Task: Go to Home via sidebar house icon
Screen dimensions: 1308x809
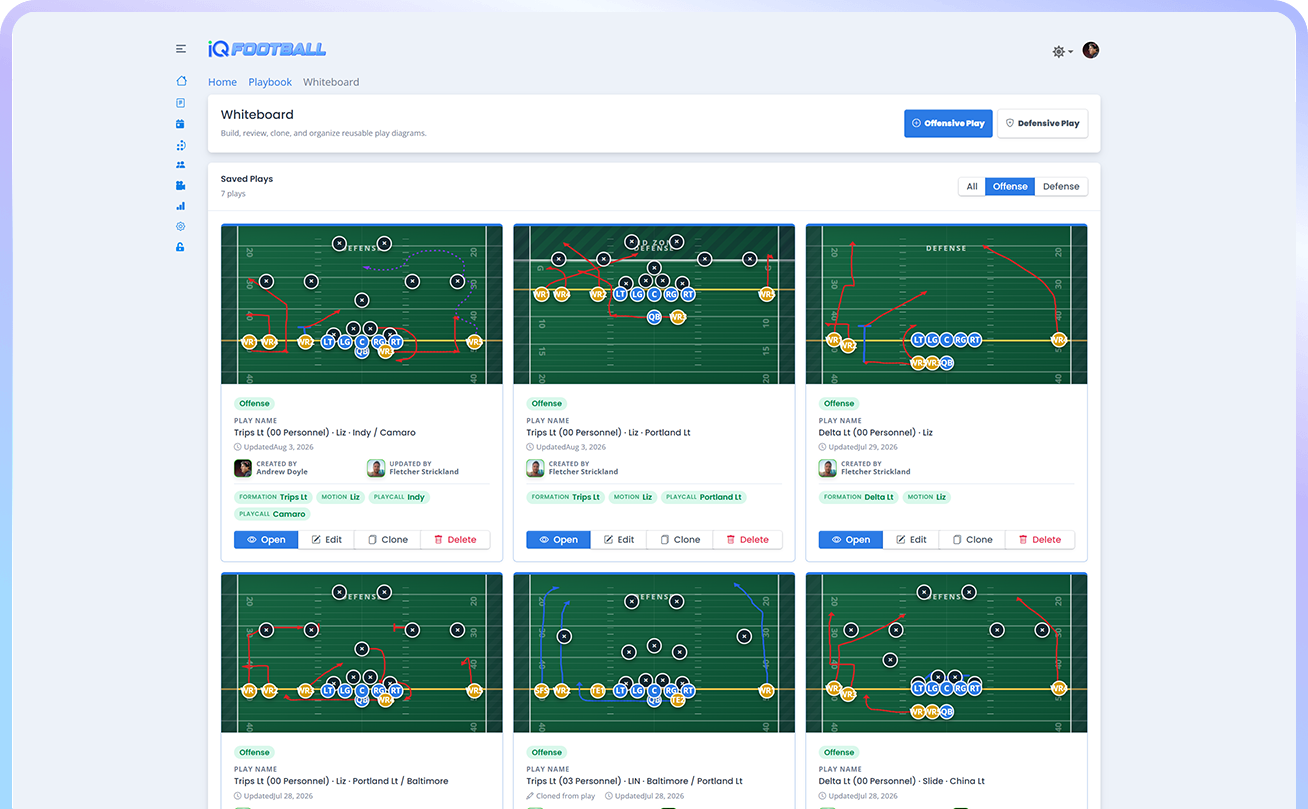Action: 181,81
